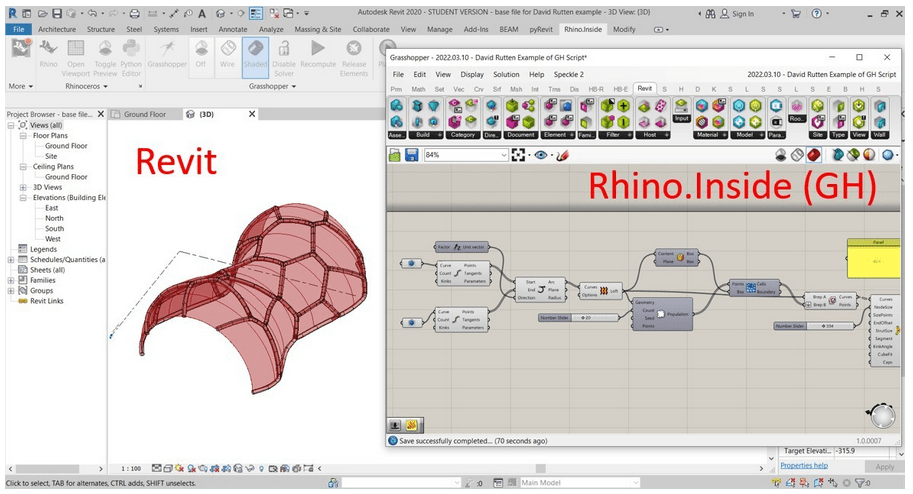Open the Rhino.Inside ribbon tab
This screenshot has width=913, height=494.
[584, 29]
